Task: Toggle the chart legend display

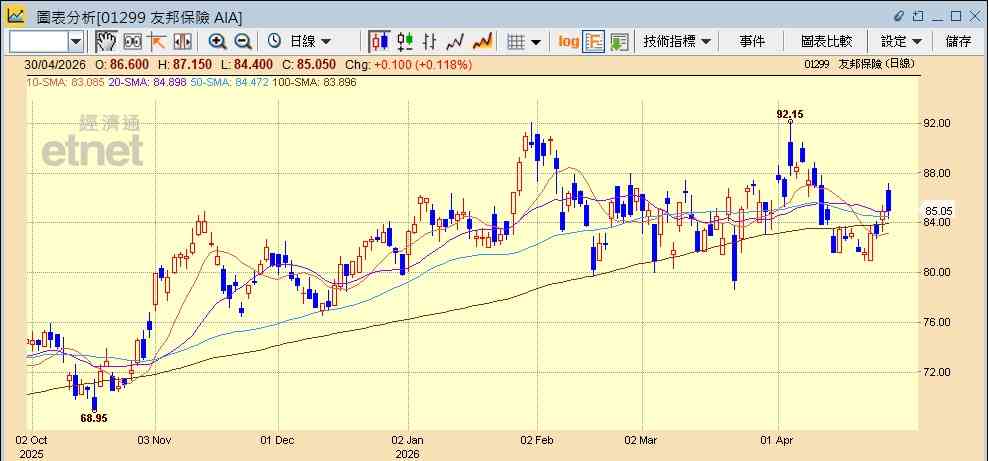Action: click(x=594, y=42)
